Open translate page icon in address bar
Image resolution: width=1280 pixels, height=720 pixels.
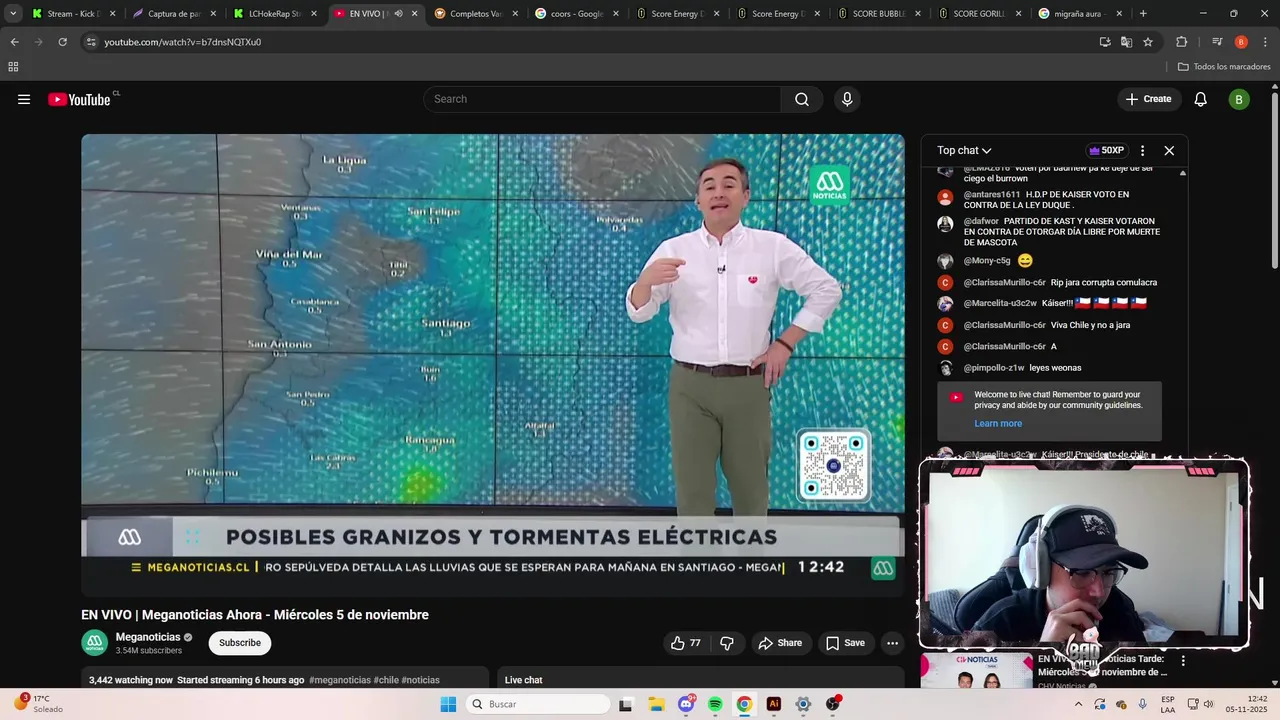pyautogui.click(x=1126, y=42)
